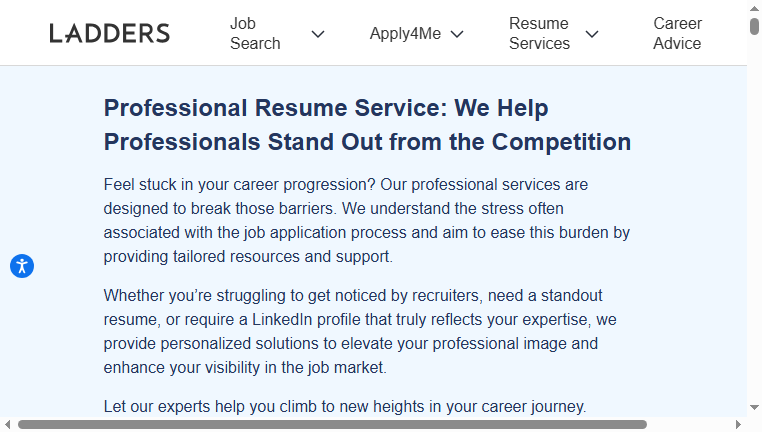Image resolution: width=762 pixels, height=432 pixels.
Task: Expand the Job Search chevron
Action: pos(318,34)
